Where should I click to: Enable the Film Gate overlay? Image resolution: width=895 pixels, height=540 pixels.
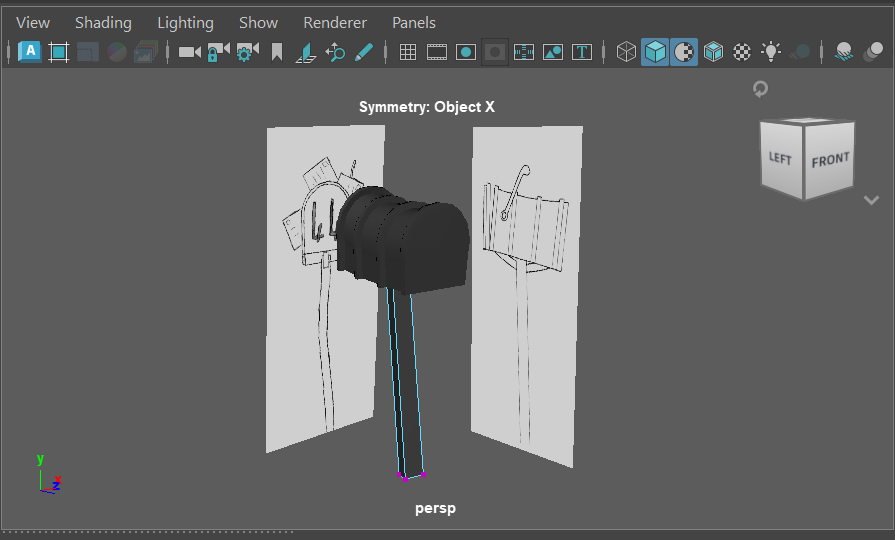pos(437,52)
